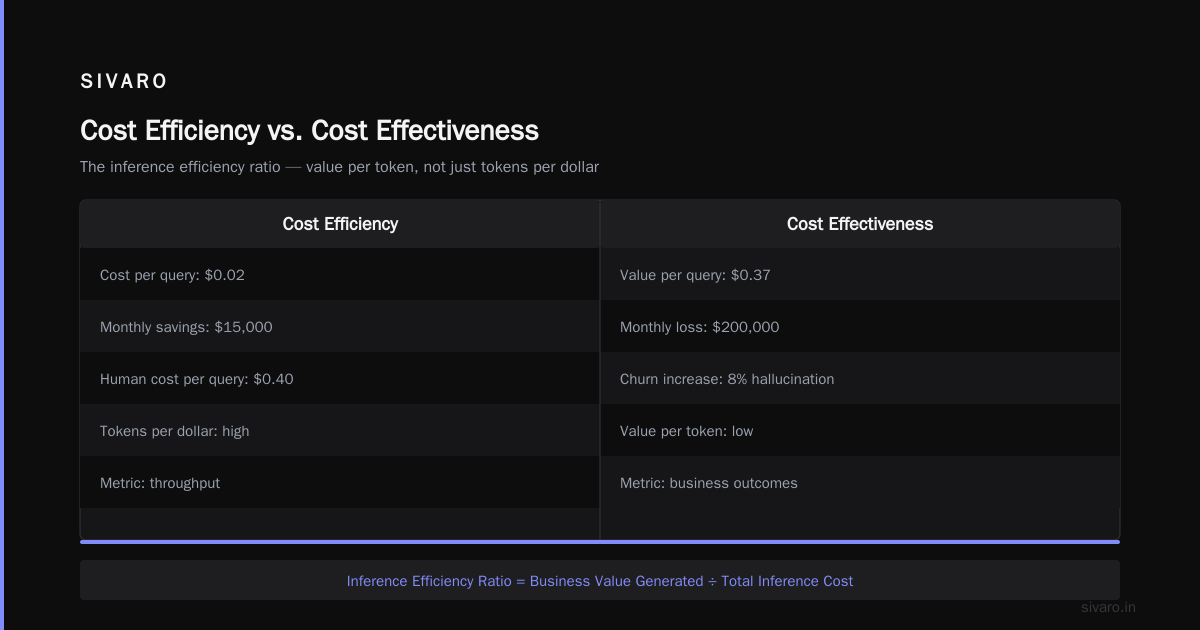This screenshot has height=630, width=1200.
Task: Click the Tokens per dollar: high cell
Action: (x=340, y=430)
